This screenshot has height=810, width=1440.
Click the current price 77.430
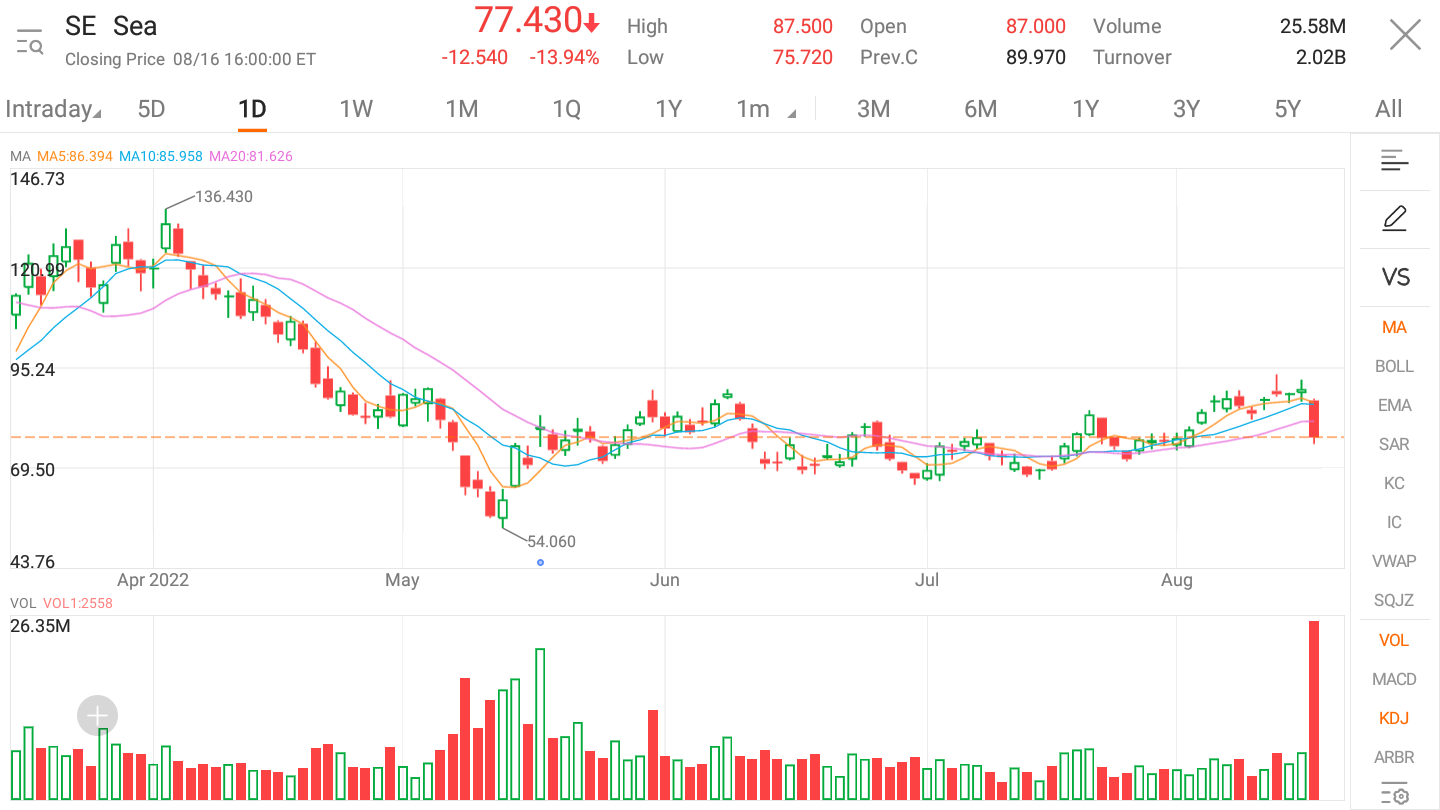tap(528, 20)
